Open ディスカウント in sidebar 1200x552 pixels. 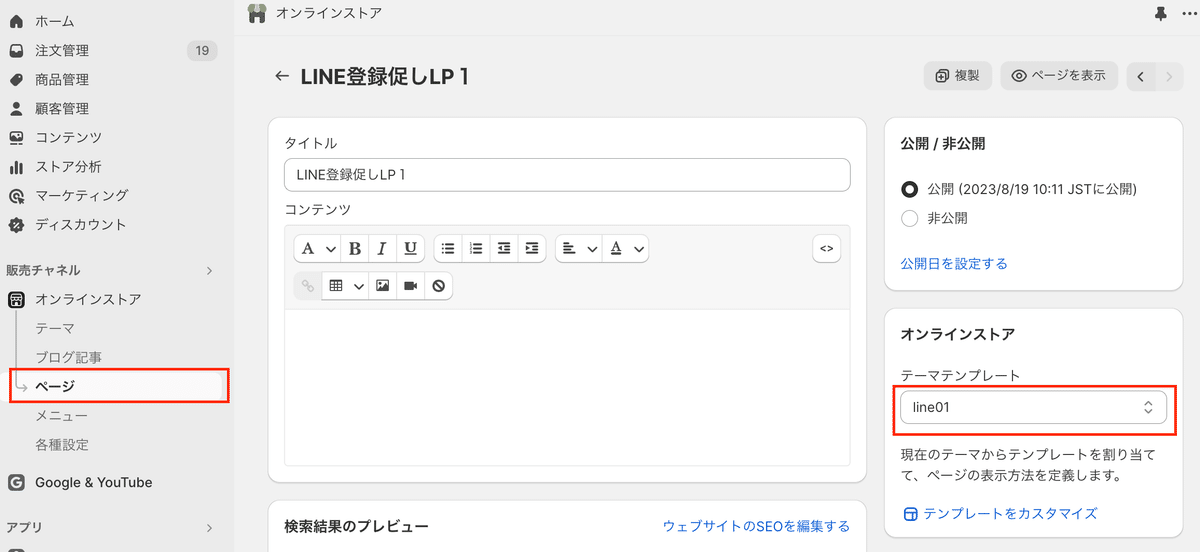(x=81, y=224)
